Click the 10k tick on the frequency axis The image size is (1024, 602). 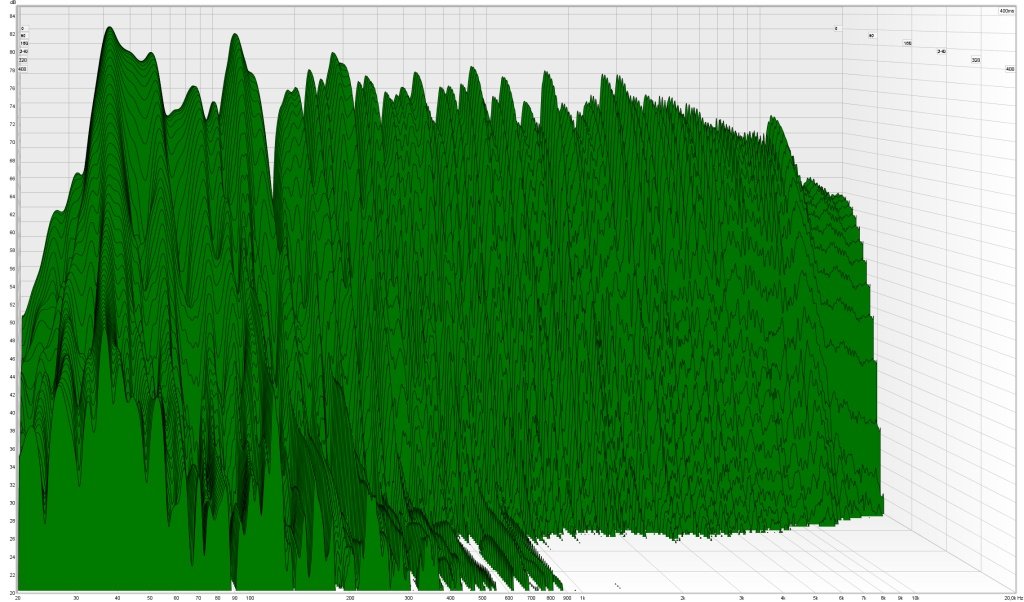click(x=914, y=597)
